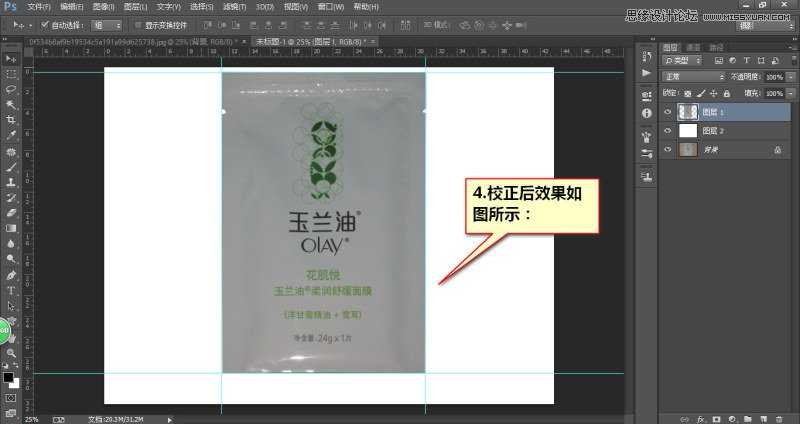Screen dimensions: 800x424
Task: Select the Zoom magnifier tool
Action: click(x=11, y=353)
